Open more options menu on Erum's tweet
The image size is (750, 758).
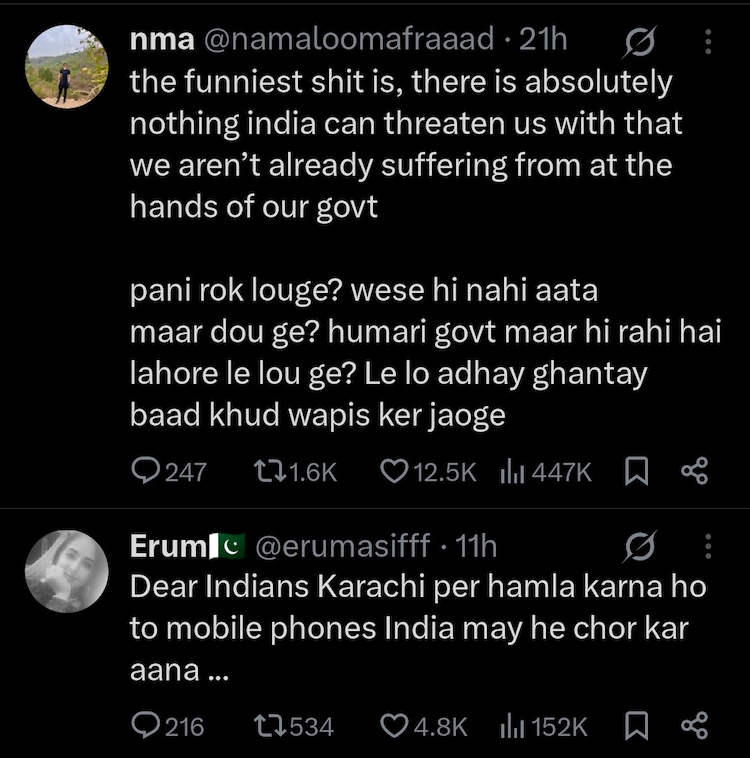pyautogui.click(x=709, y=547)
